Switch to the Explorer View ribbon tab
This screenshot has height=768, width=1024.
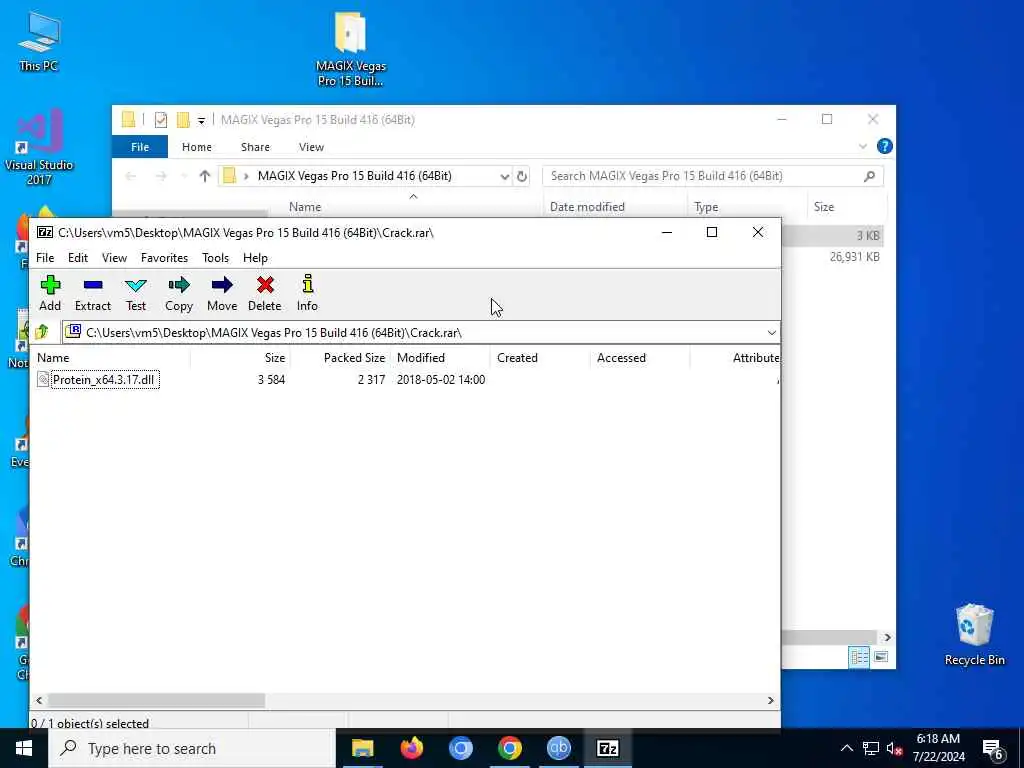tap(311, 147)
